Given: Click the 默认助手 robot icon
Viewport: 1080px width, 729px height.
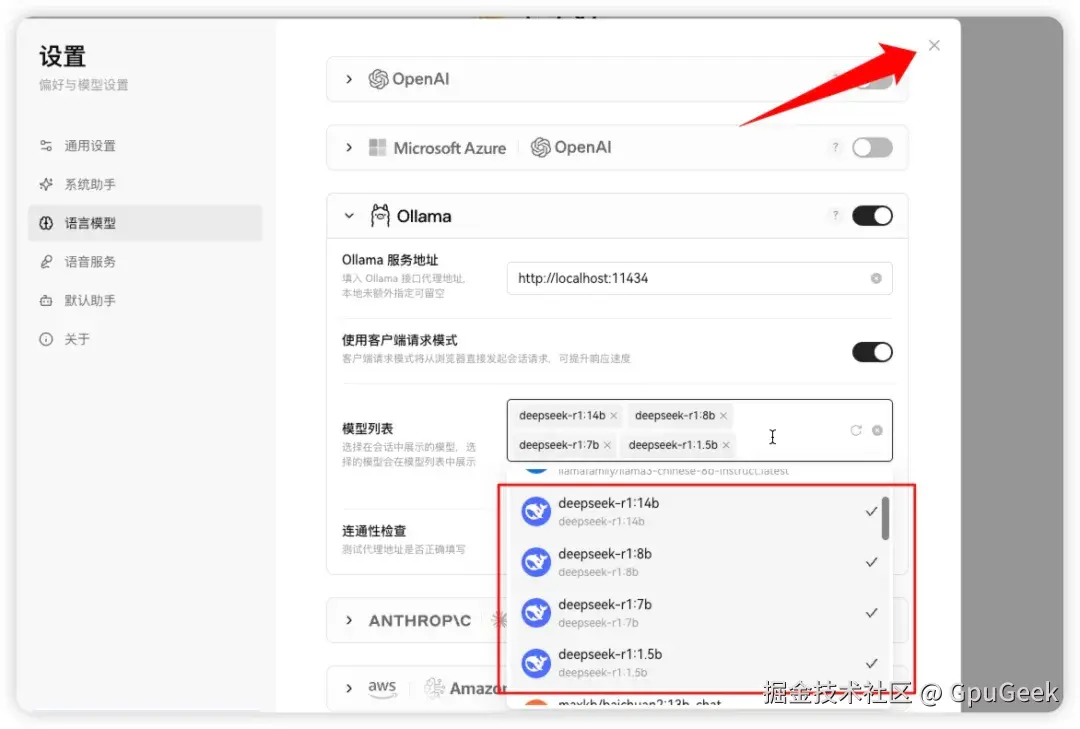Looking at the screenshot, I should [46, 300].
